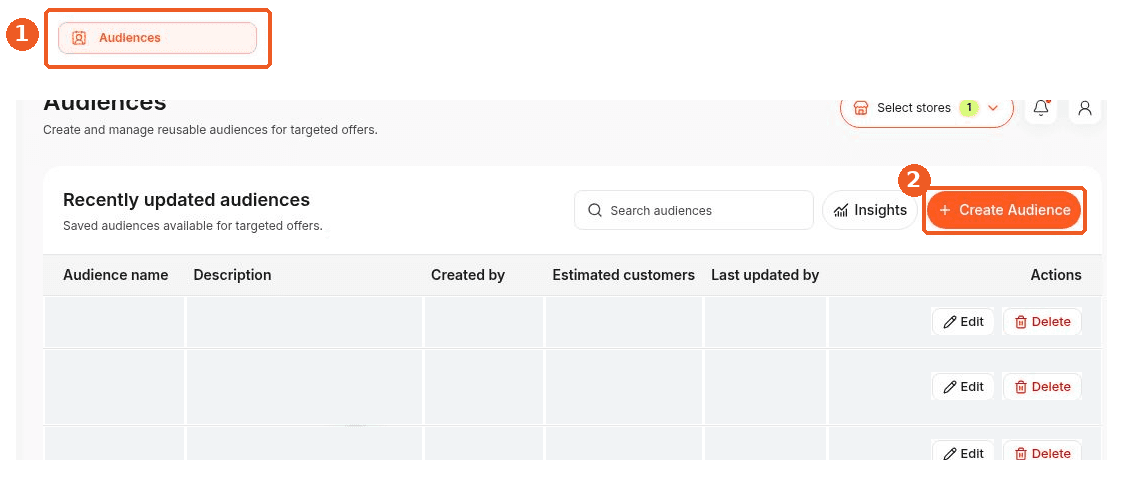Click the Description column header
This screenshot has height=480, width=1123.
pyautogui.click(x=232, y=275)
